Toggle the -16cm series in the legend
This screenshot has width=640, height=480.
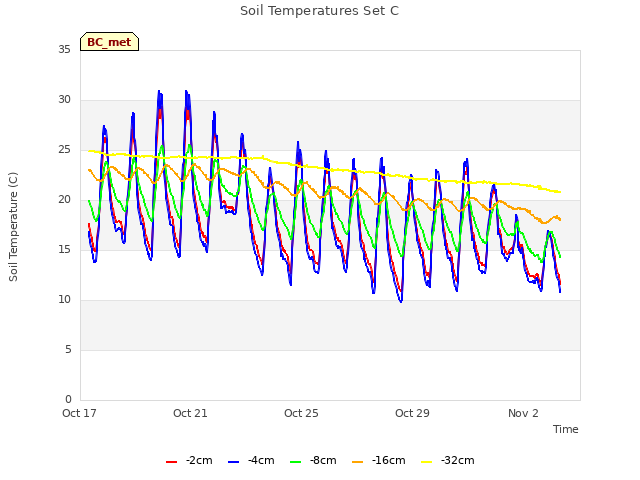pos(379,461)
